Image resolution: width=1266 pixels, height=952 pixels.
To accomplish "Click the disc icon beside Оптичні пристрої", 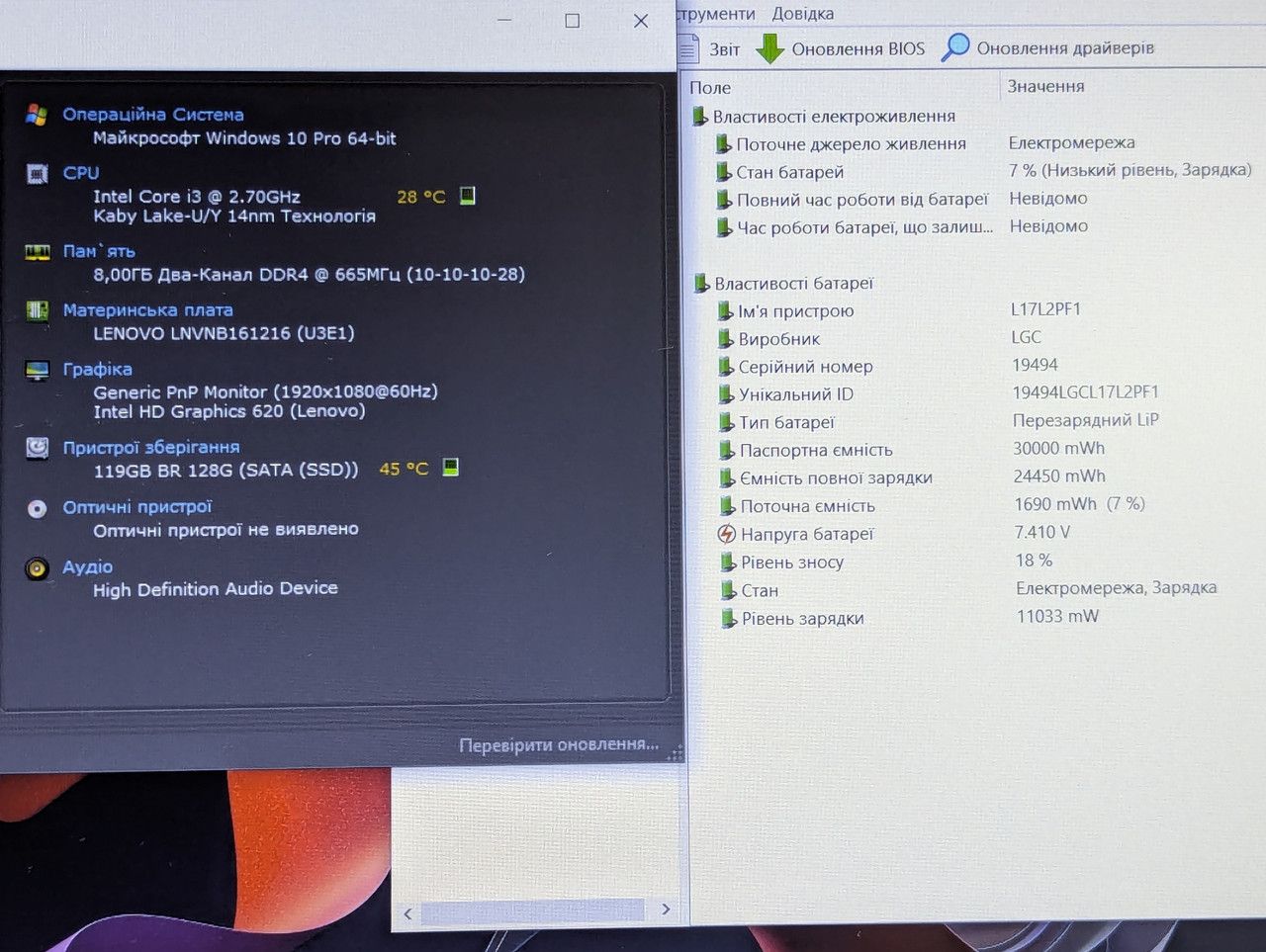I will [37, 508].
